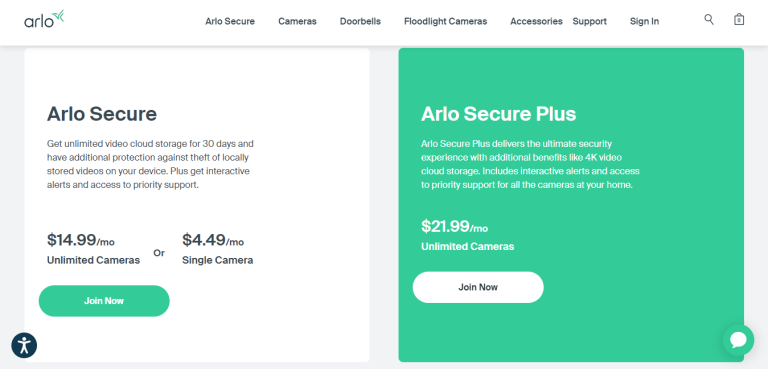Open the search magnifier icon
Screen dimensions: 768x369
709,20
